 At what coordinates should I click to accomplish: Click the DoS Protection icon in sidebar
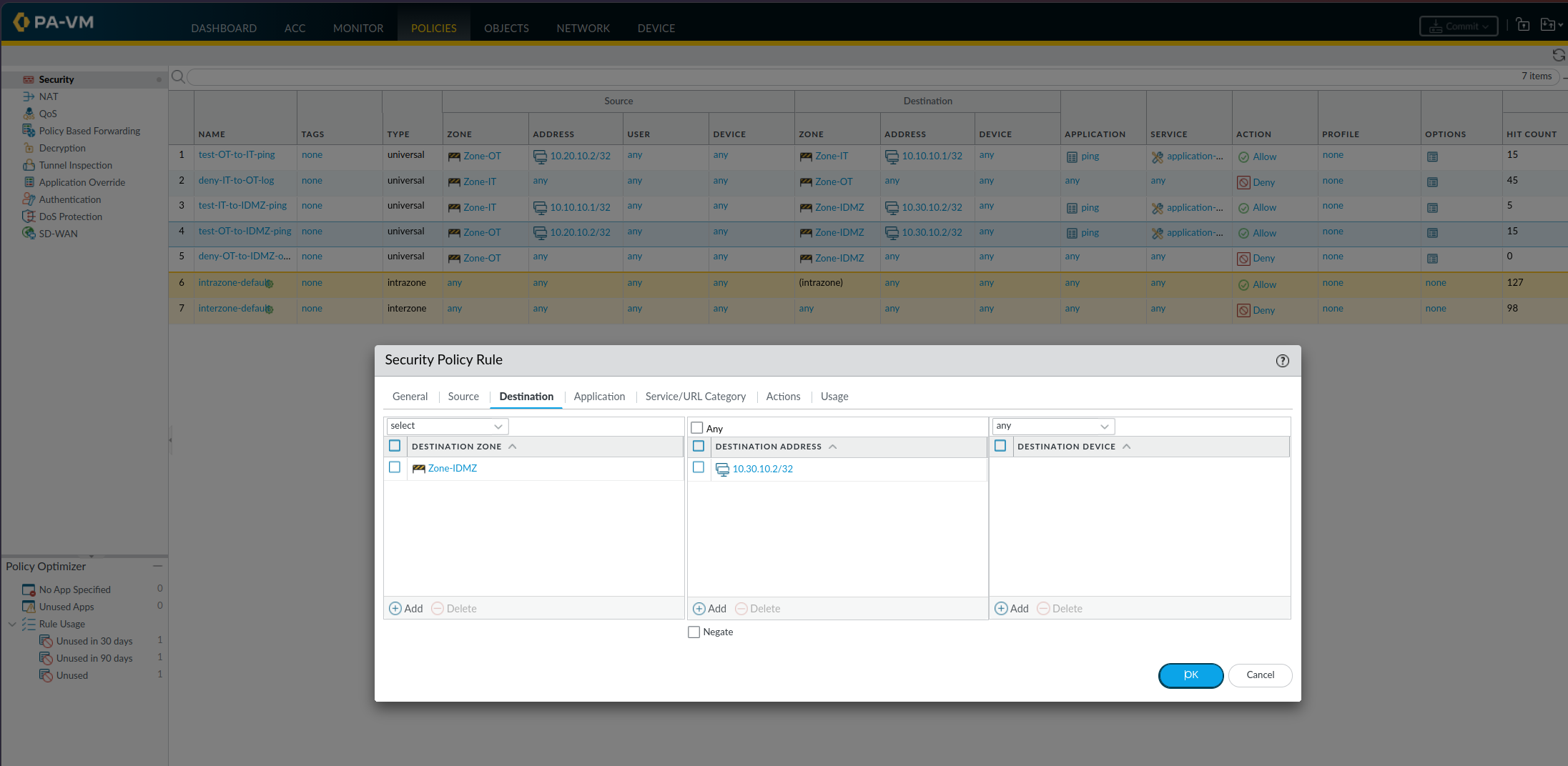click(x=29, y=217)
